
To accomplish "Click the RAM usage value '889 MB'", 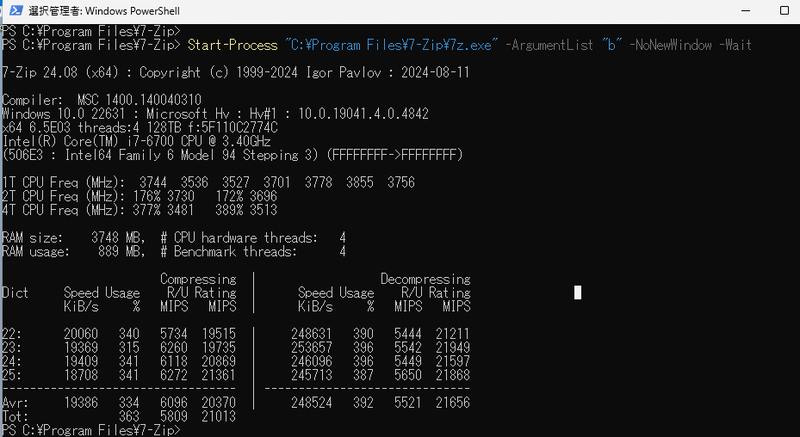I will pos(121,251).
